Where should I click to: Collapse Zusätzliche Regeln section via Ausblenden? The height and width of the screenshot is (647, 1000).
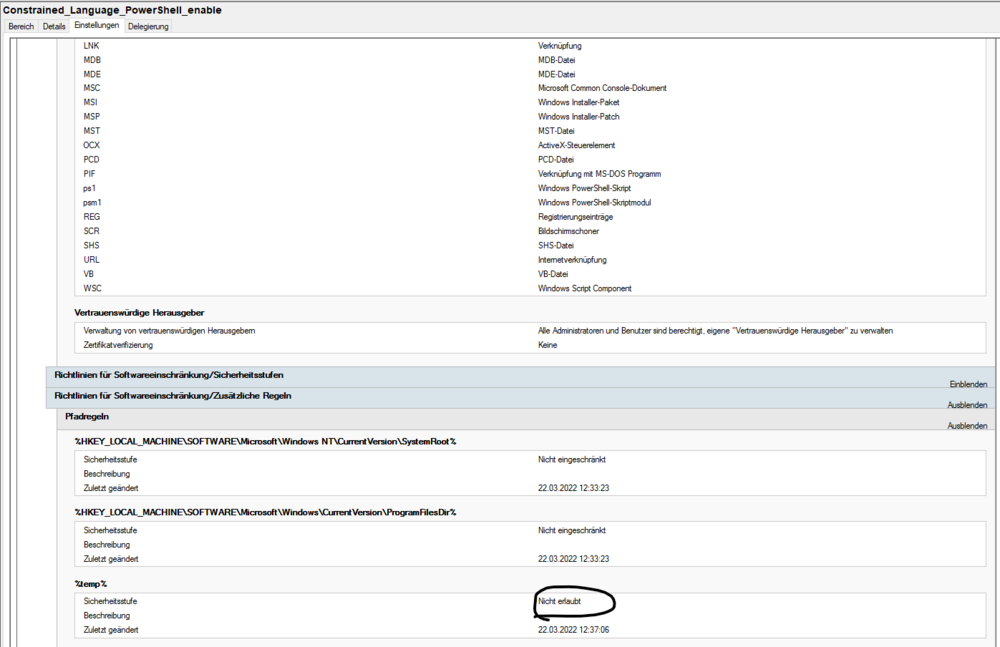[x=967, y=405]
